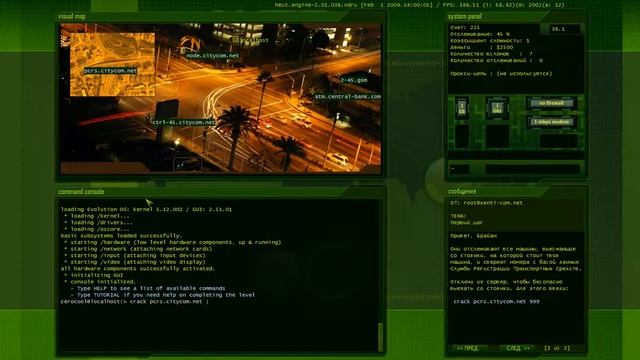Click the 'visual map' panel title
Viewport: 640px width, 360px height.
pos(72,16)
